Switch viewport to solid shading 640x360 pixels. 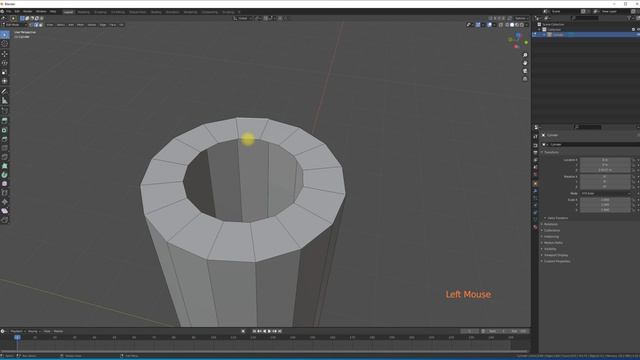(512, 25)
